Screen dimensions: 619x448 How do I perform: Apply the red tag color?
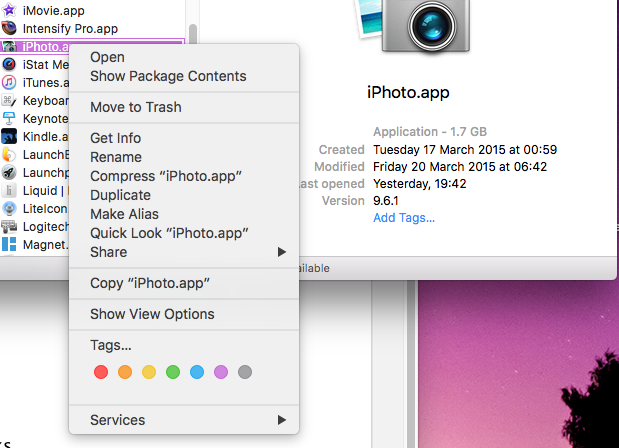101,372
